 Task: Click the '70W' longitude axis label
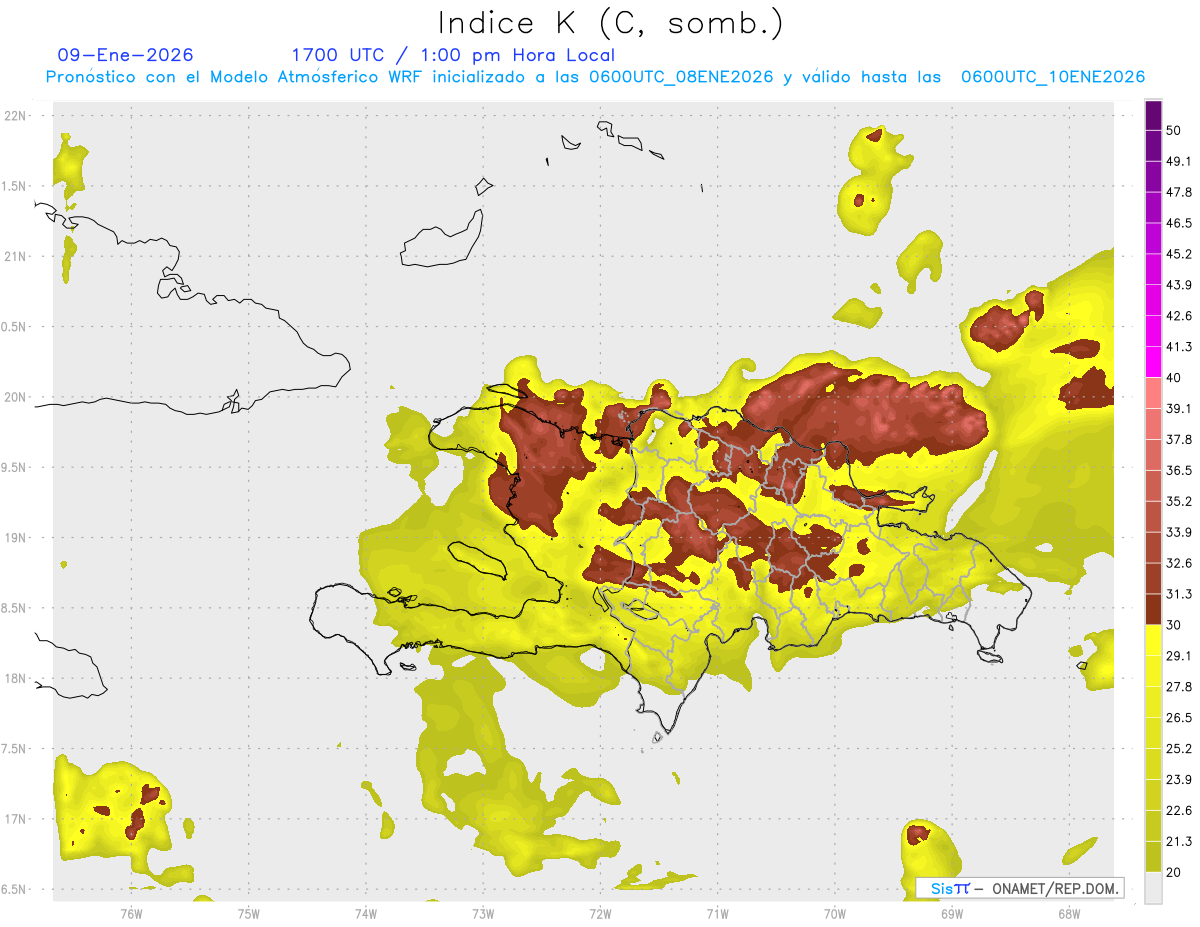(835, 915)
